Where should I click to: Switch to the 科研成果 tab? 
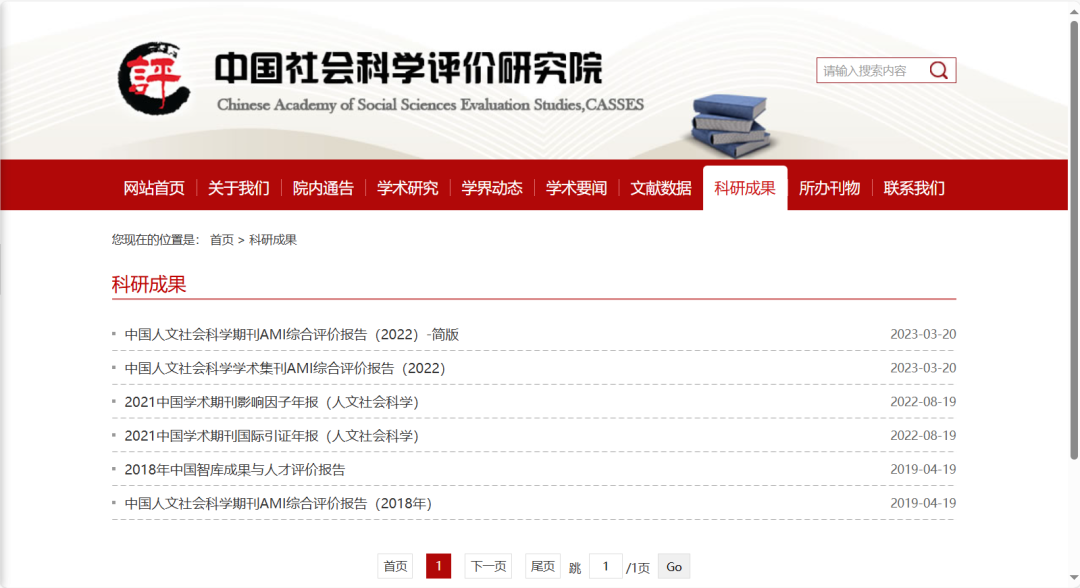pyautogui.click(x=744, y=188)
